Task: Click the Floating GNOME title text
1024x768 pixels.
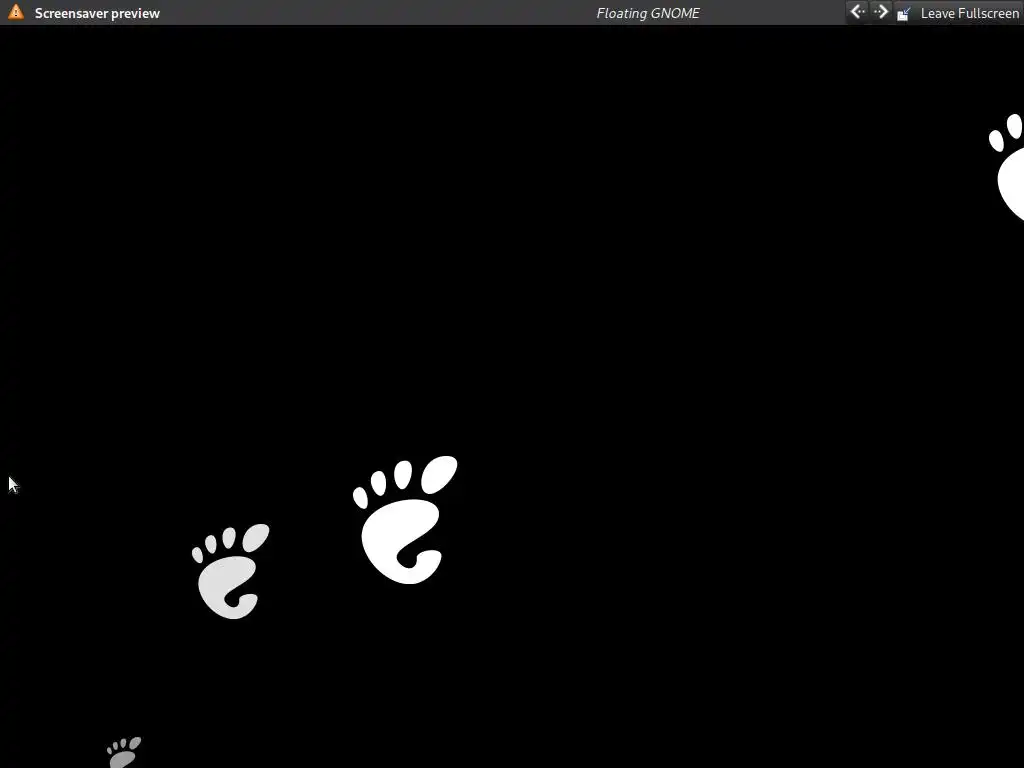Action: (x=648, y=13)
